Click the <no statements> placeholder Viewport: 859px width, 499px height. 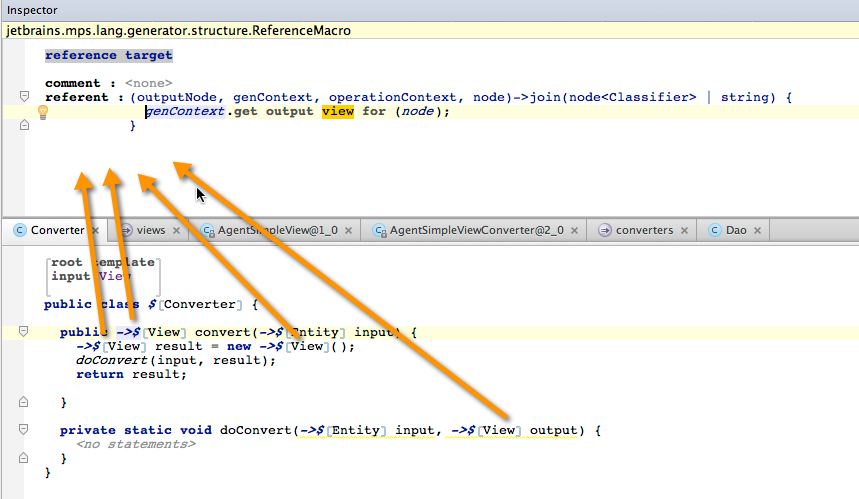coord(135,444)
